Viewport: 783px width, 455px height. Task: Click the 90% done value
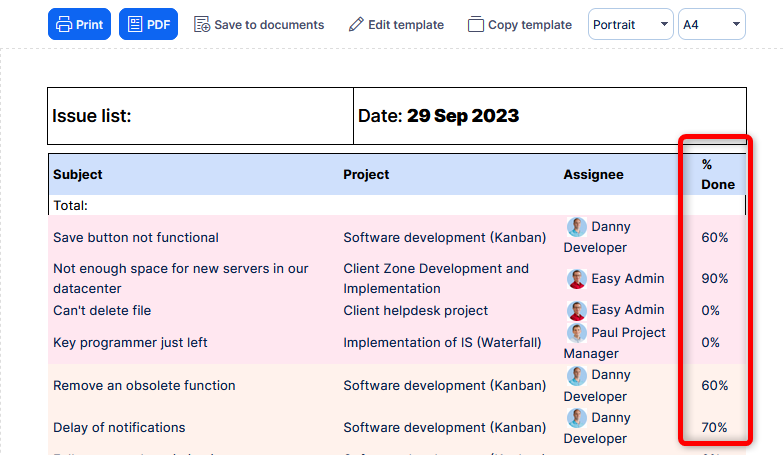(x=714, y=279)
